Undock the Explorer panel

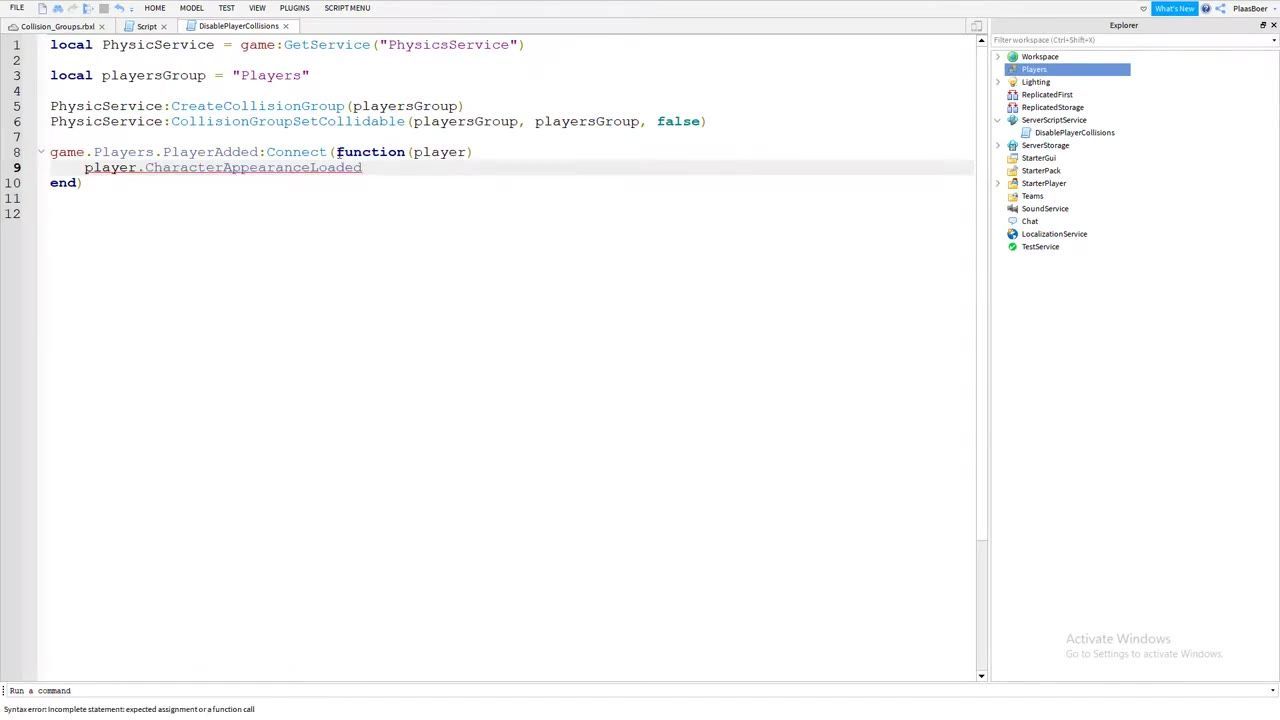point(1262,25)
